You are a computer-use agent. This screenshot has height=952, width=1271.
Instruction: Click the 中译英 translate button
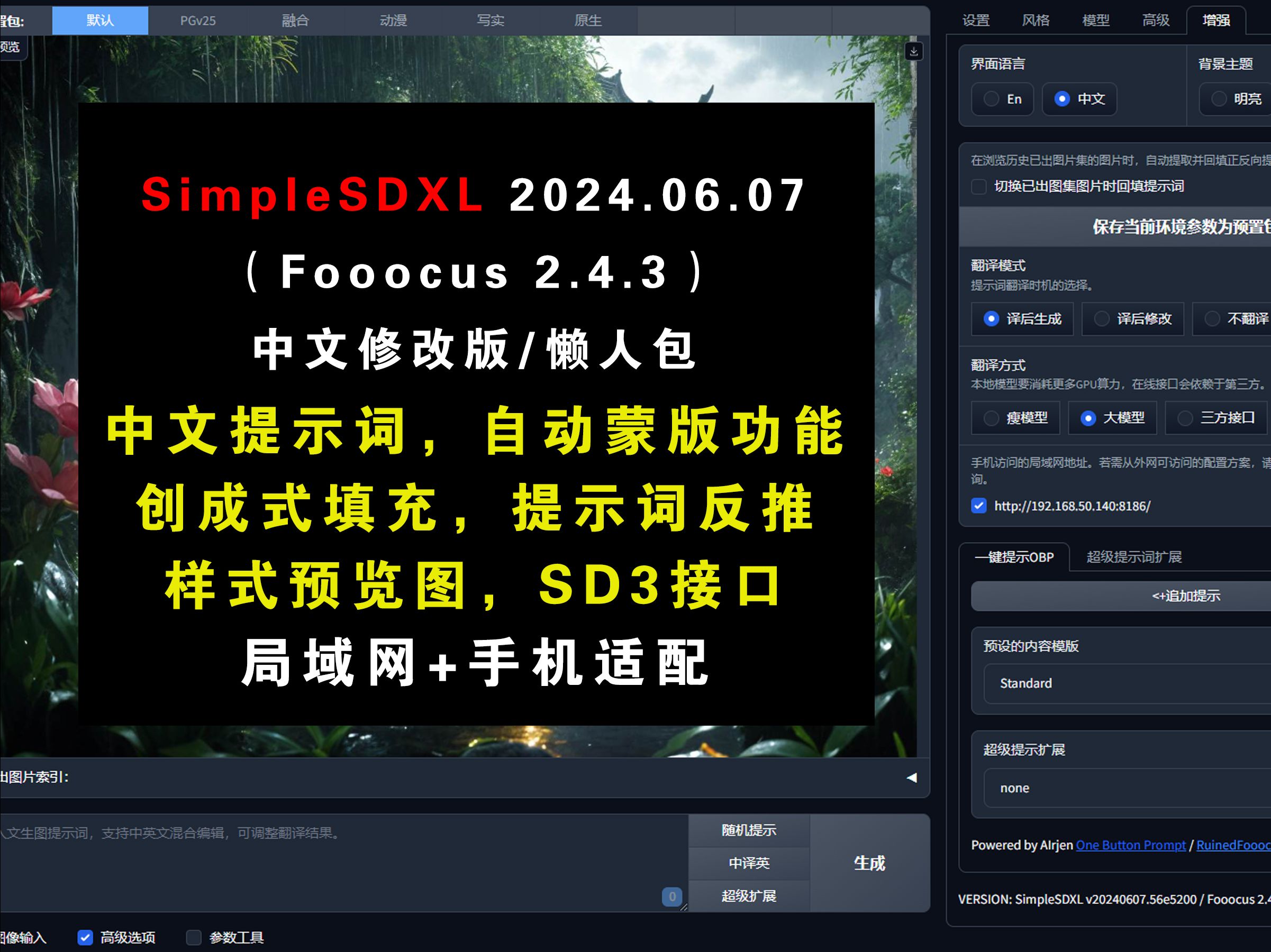pyautogui.click(x=749, y=863)
